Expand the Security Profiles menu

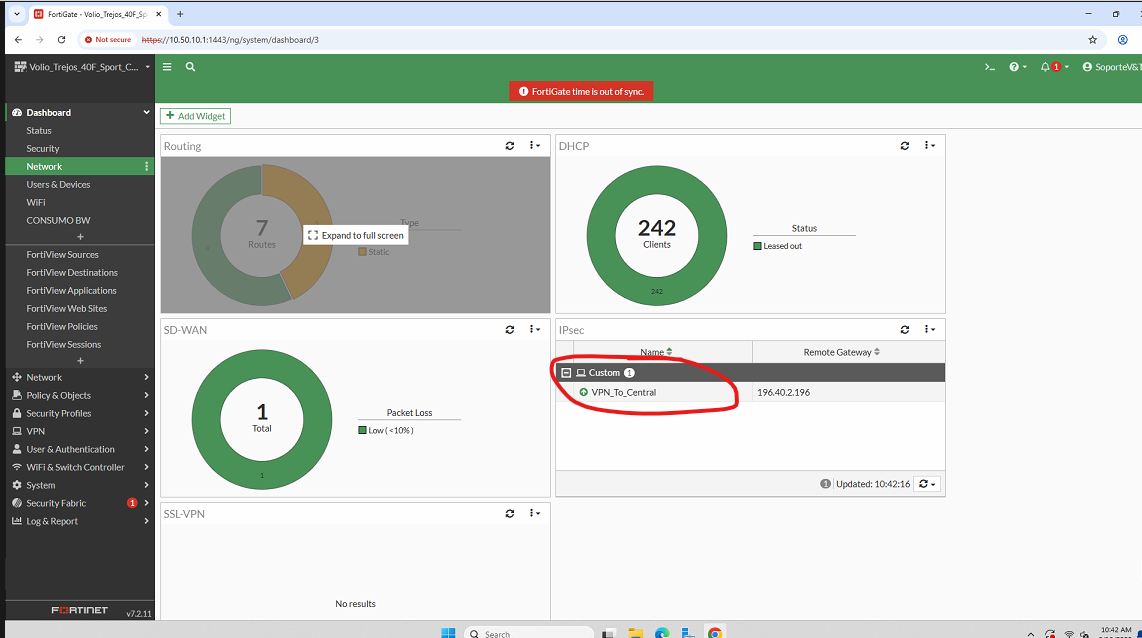click(80, 414)
